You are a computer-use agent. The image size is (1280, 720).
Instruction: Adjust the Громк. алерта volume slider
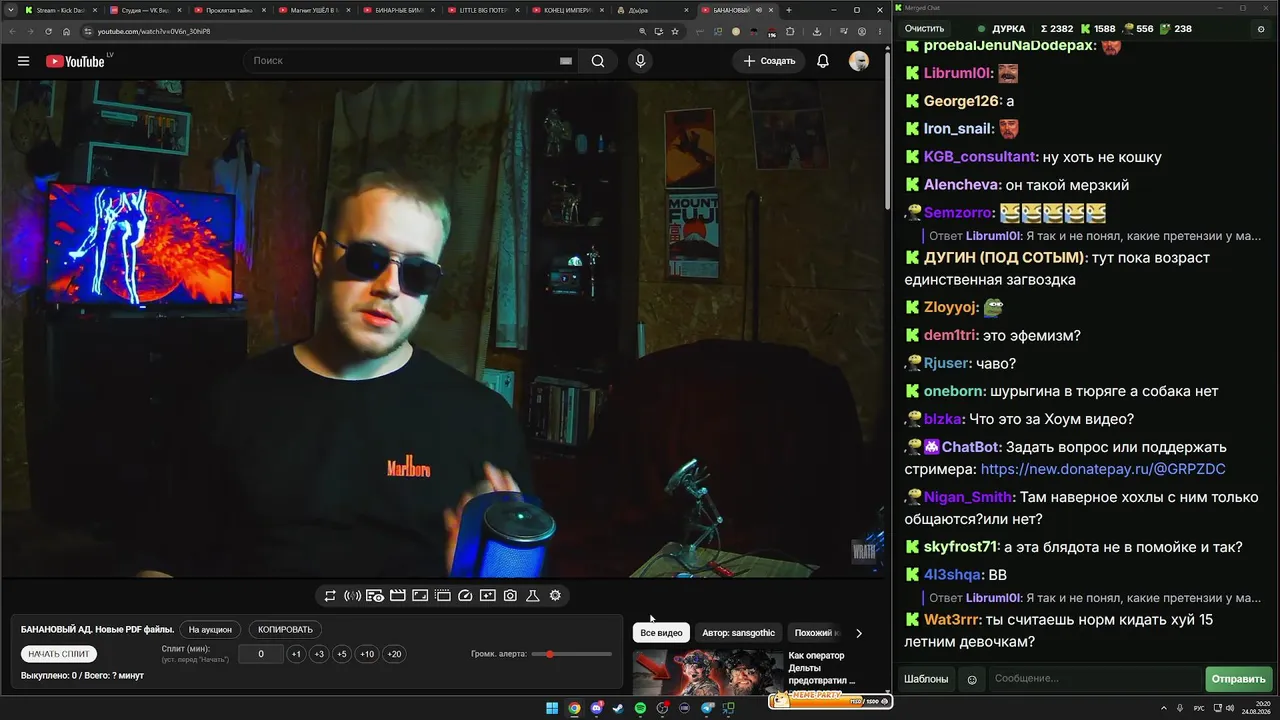[x=572, y=654]
